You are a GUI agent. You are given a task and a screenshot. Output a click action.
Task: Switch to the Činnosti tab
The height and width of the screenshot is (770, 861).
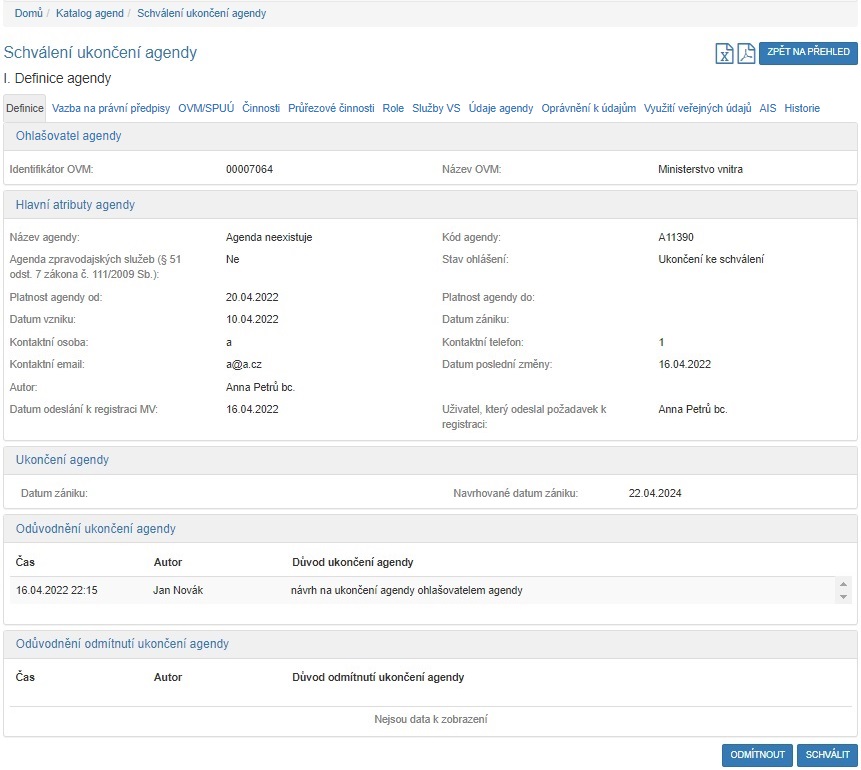point(261,108)
